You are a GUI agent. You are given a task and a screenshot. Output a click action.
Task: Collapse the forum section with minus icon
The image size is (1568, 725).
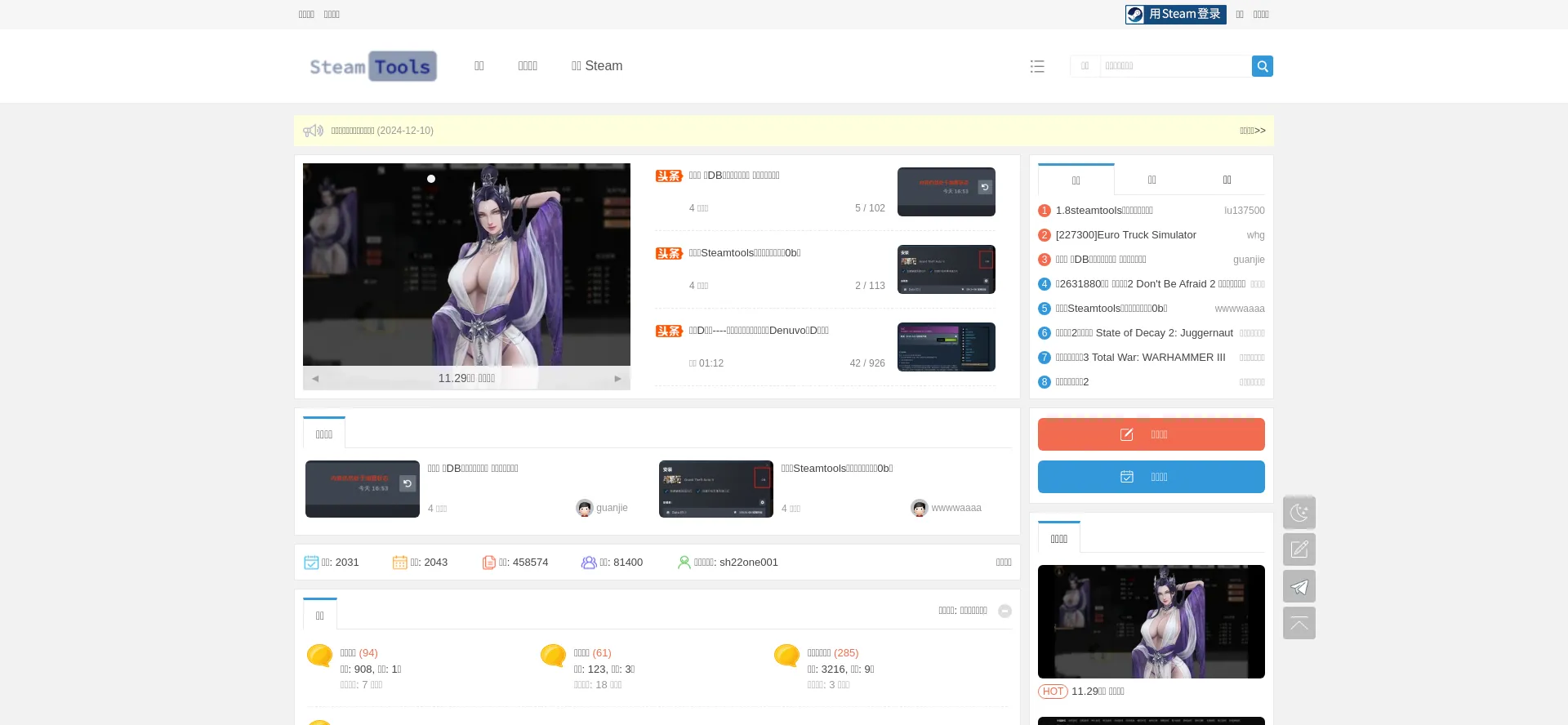pyautogui.click(x=1004, y=612)
